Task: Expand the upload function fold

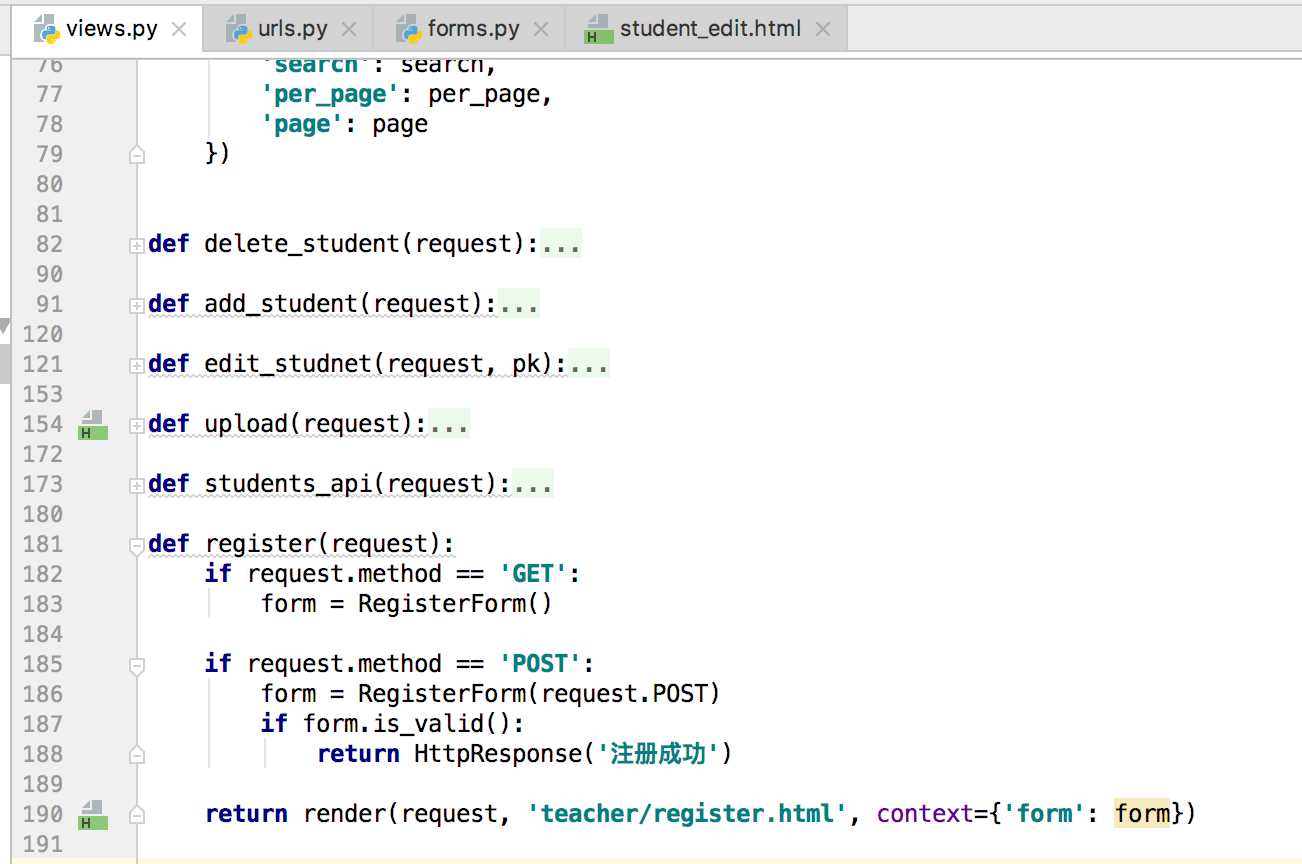Action: coord(137,425)
